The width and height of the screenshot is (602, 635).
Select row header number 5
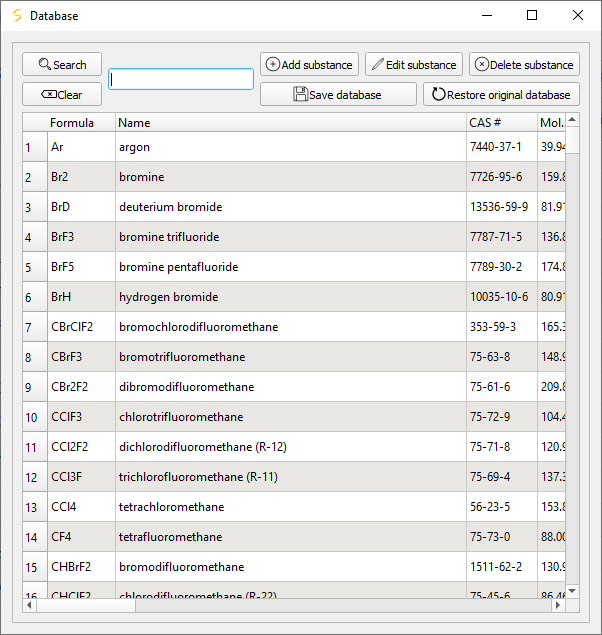(35, 267)
